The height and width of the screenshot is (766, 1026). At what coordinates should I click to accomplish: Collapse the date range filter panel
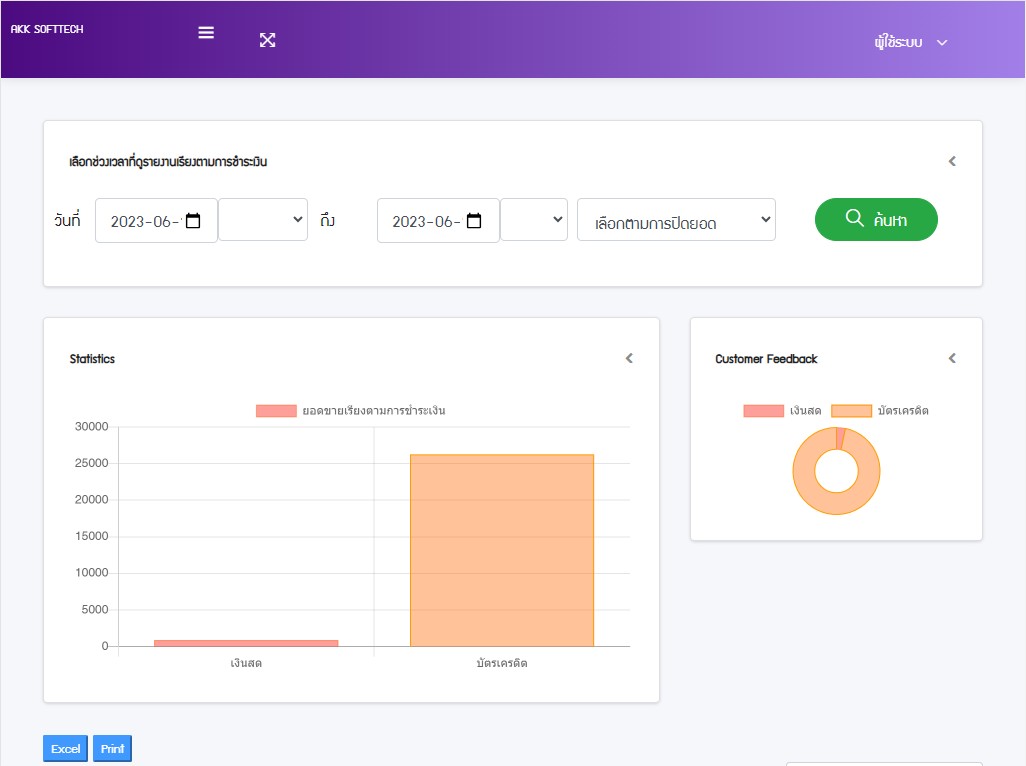coord(952,161)
